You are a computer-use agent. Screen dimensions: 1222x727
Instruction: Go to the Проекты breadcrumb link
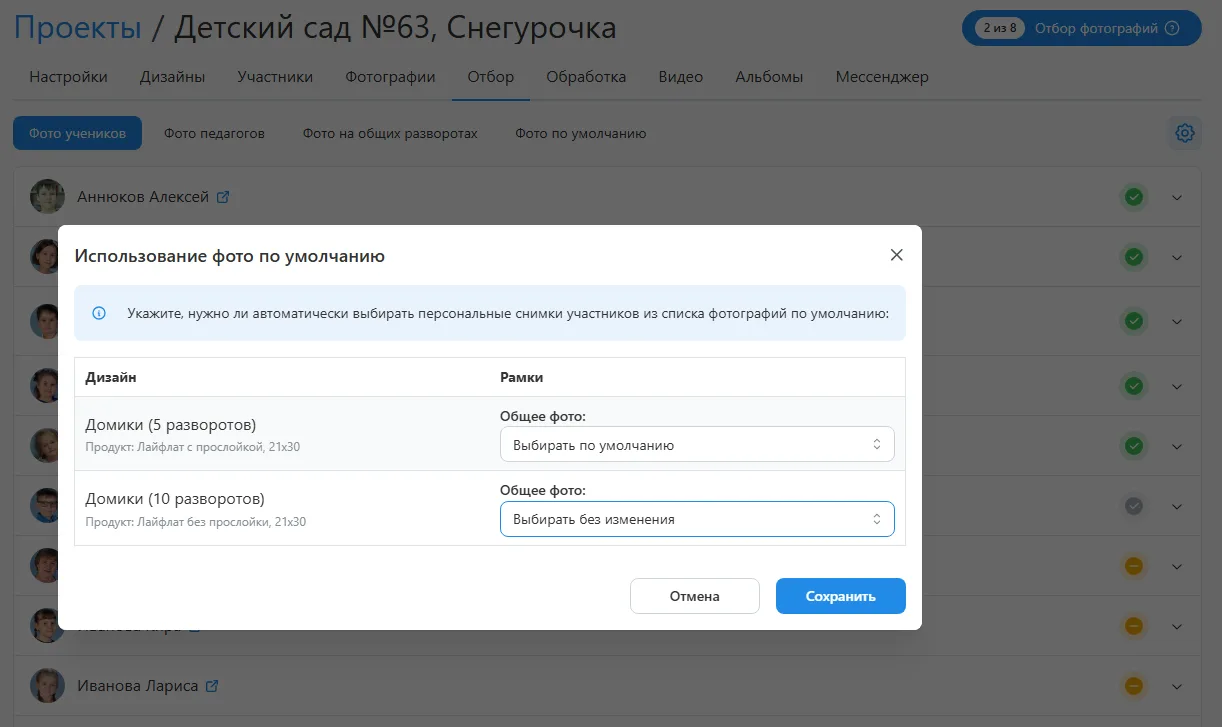pos(78,28)
